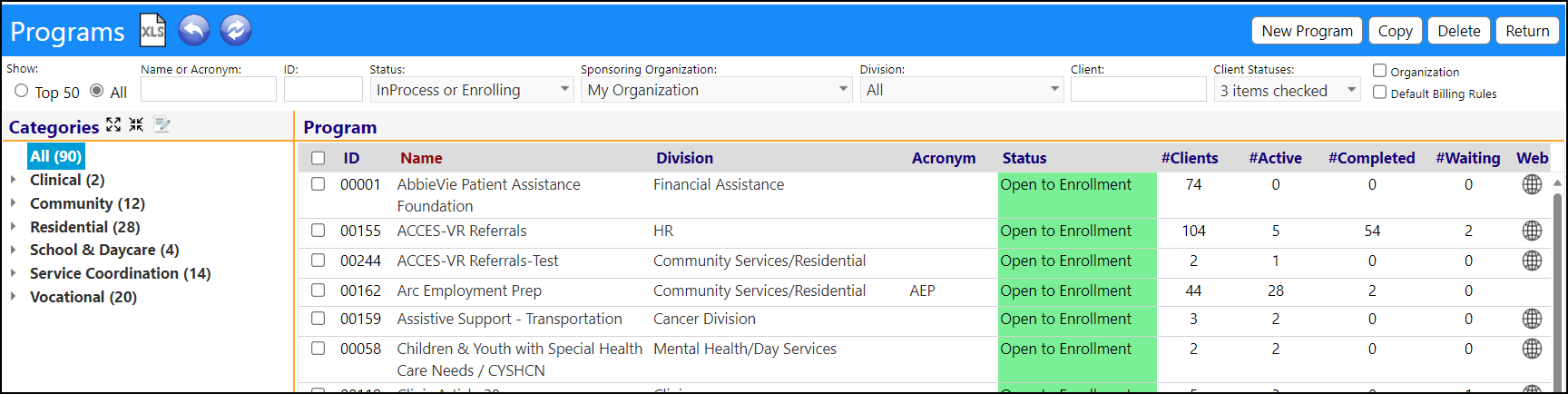Check the box for program 00162
Viewport: 1568px width, 394px height.
click(318, 291)
